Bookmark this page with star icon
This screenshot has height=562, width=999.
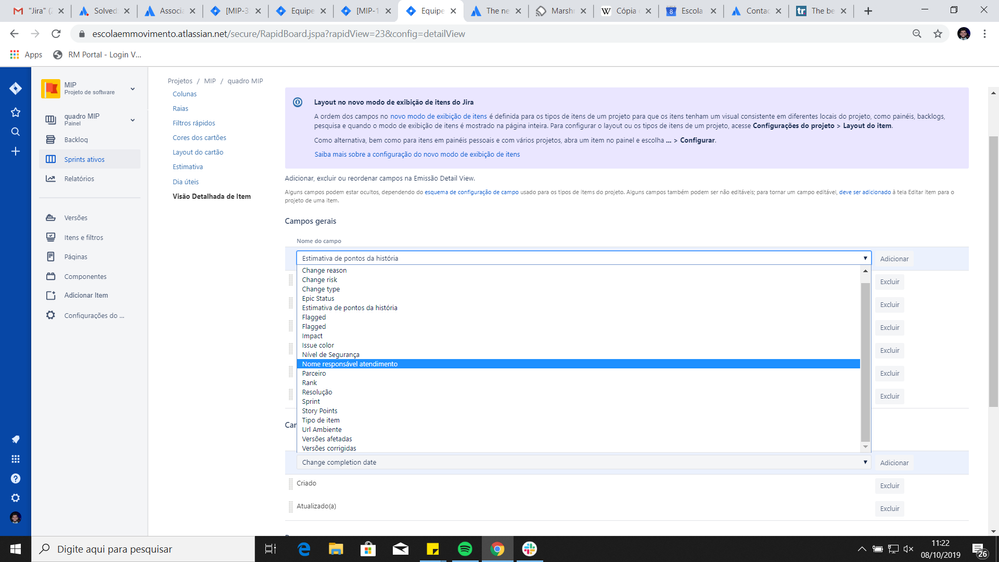pyautogui.click(x=938, y=34)
